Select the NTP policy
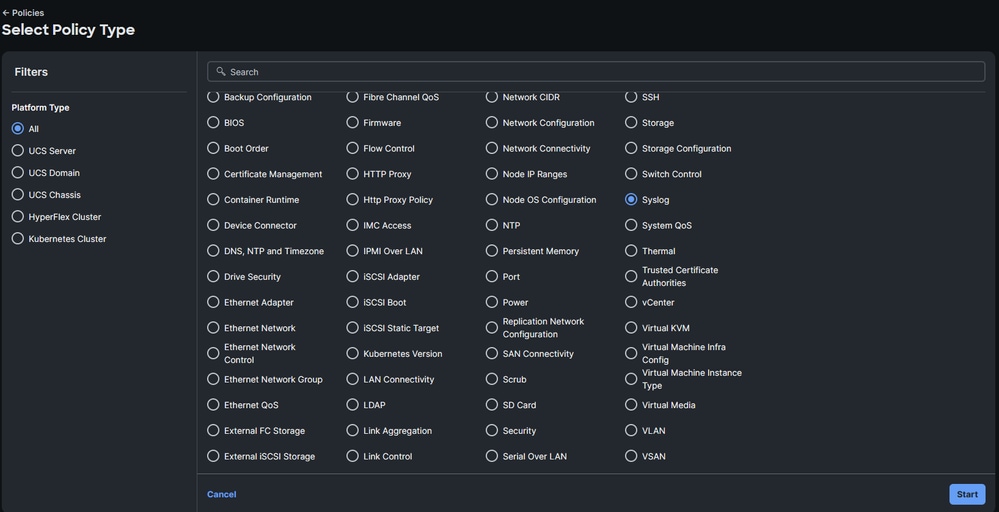The height and width of the screenshot is (512, 999). (492, 225)
